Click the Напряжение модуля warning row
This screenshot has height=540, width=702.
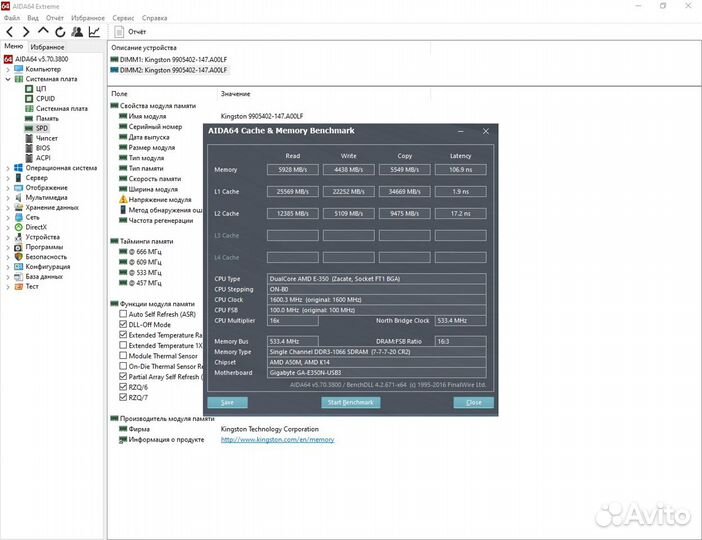pyautogui.click(x=160, y=200)
